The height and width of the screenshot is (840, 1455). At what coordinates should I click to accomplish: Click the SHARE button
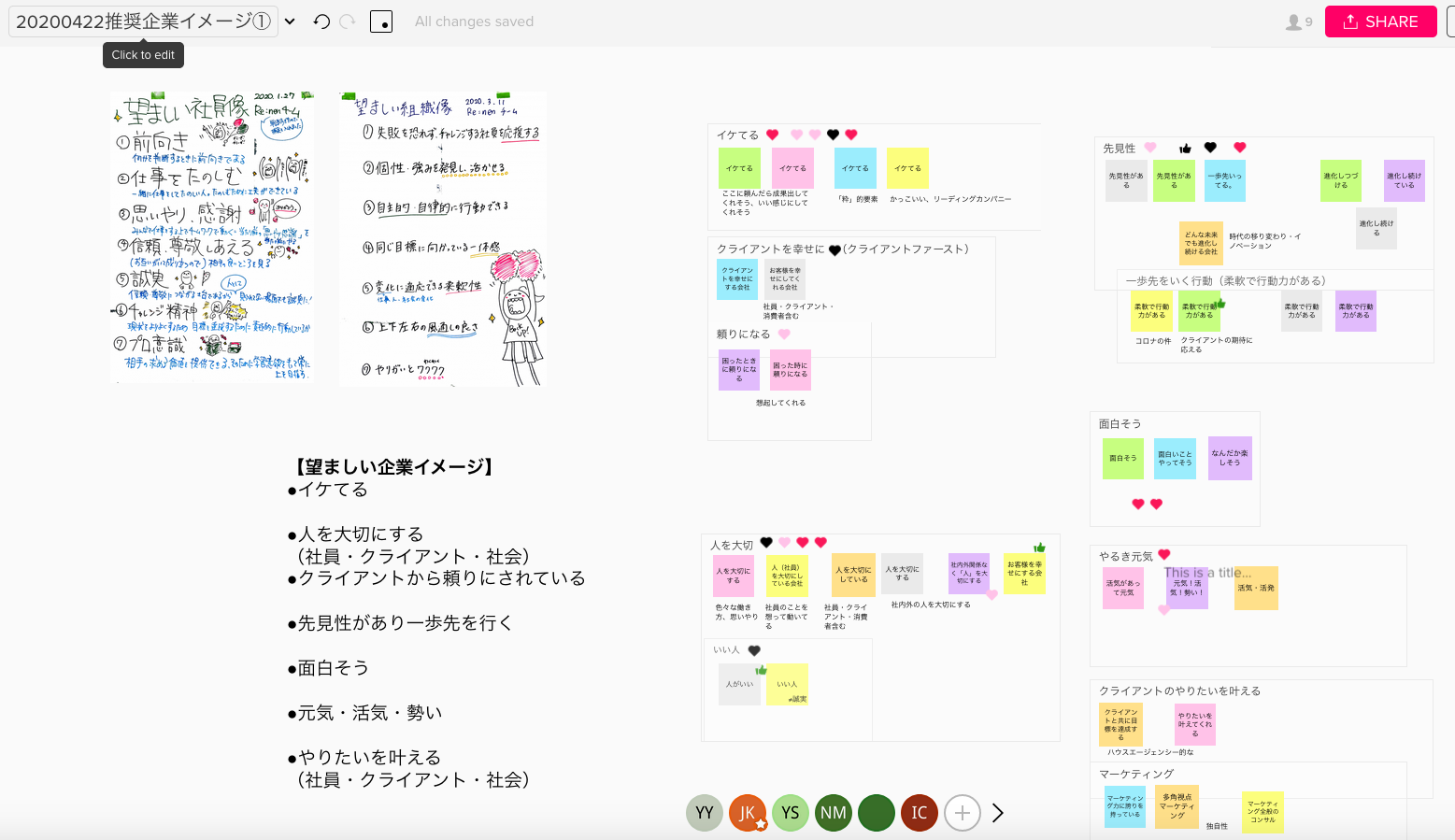point(1380,21)
